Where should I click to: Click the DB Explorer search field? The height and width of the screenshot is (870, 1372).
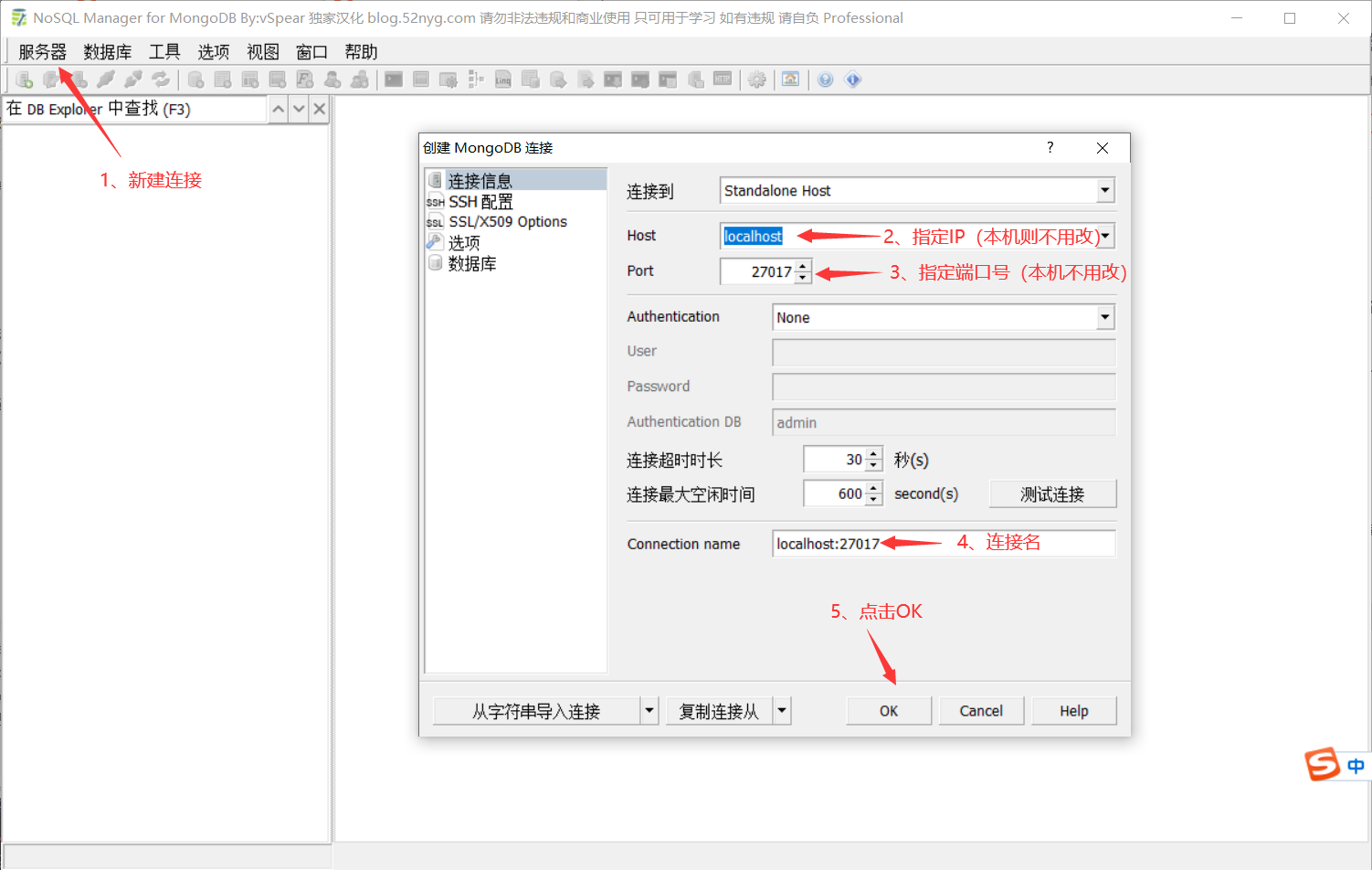tap(134, 109)
